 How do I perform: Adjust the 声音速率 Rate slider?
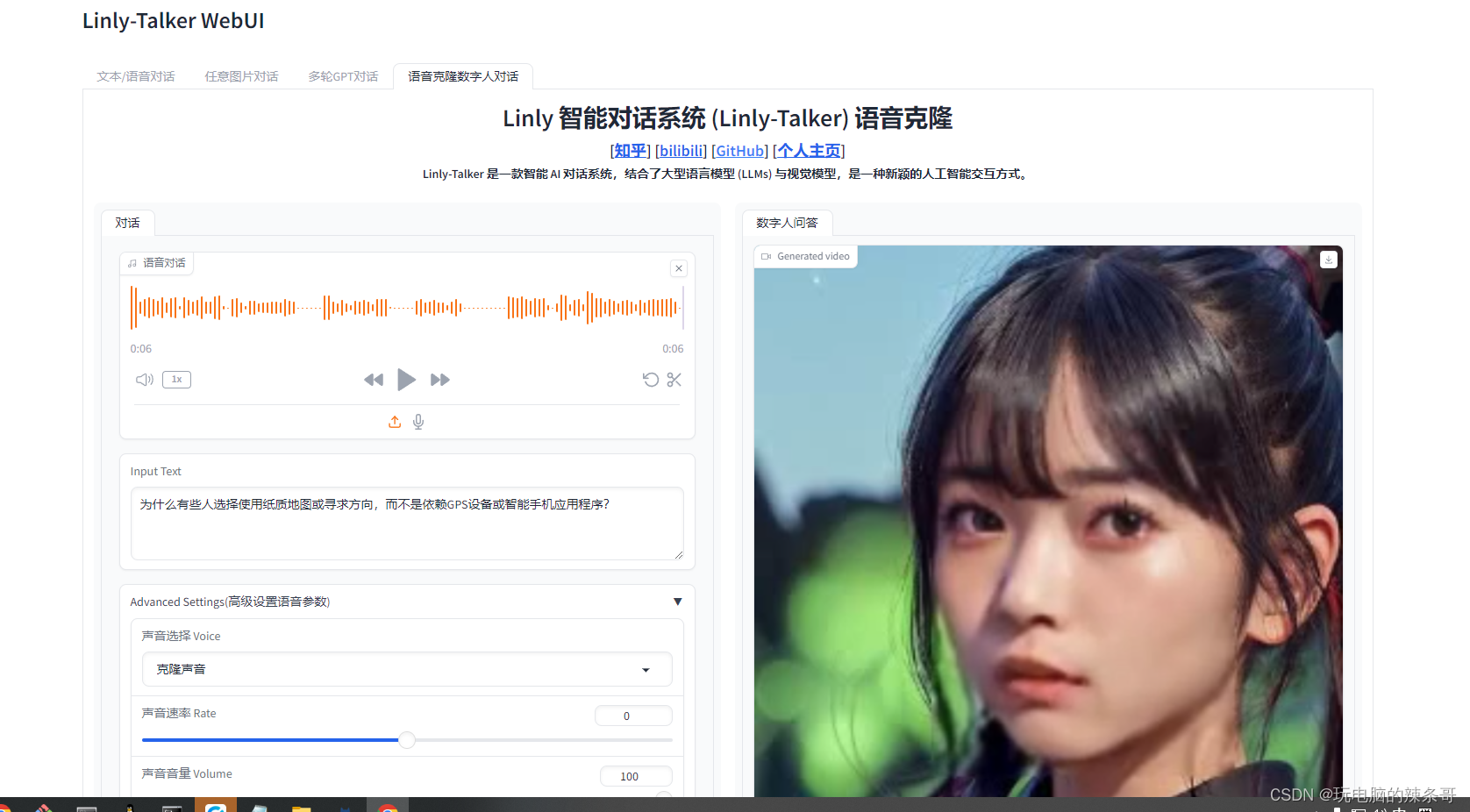coord(407,740)
